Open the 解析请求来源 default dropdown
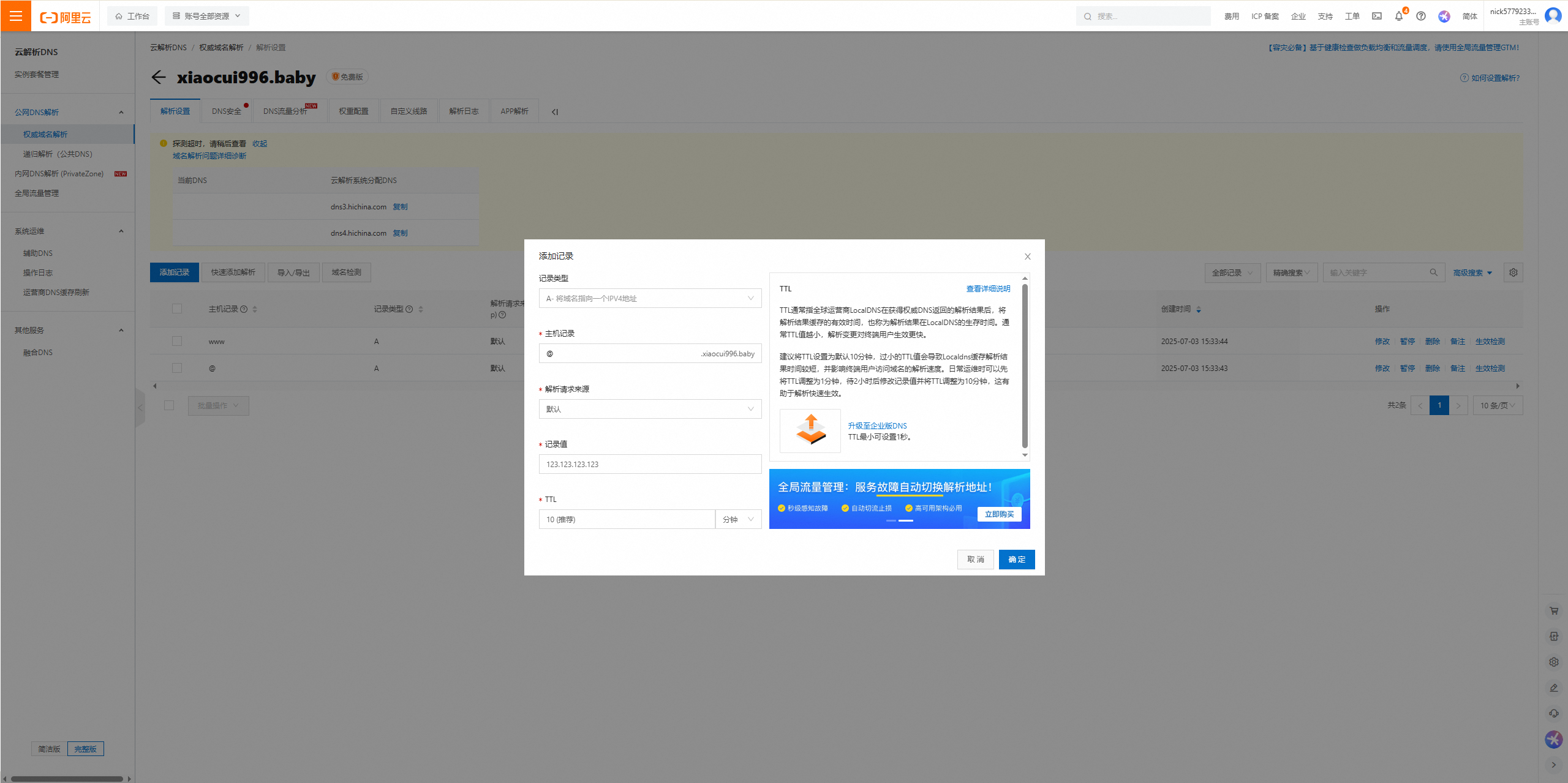Viewport: 1568px width, 783px height. tap(650, 409)
